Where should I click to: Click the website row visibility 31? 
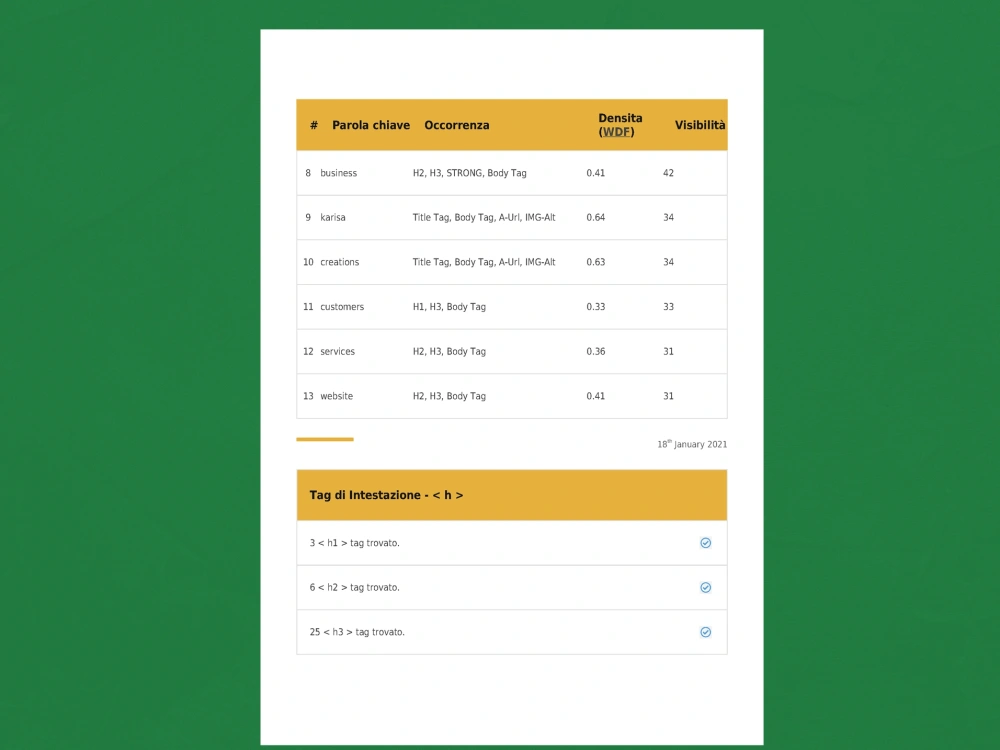[668, 396]
